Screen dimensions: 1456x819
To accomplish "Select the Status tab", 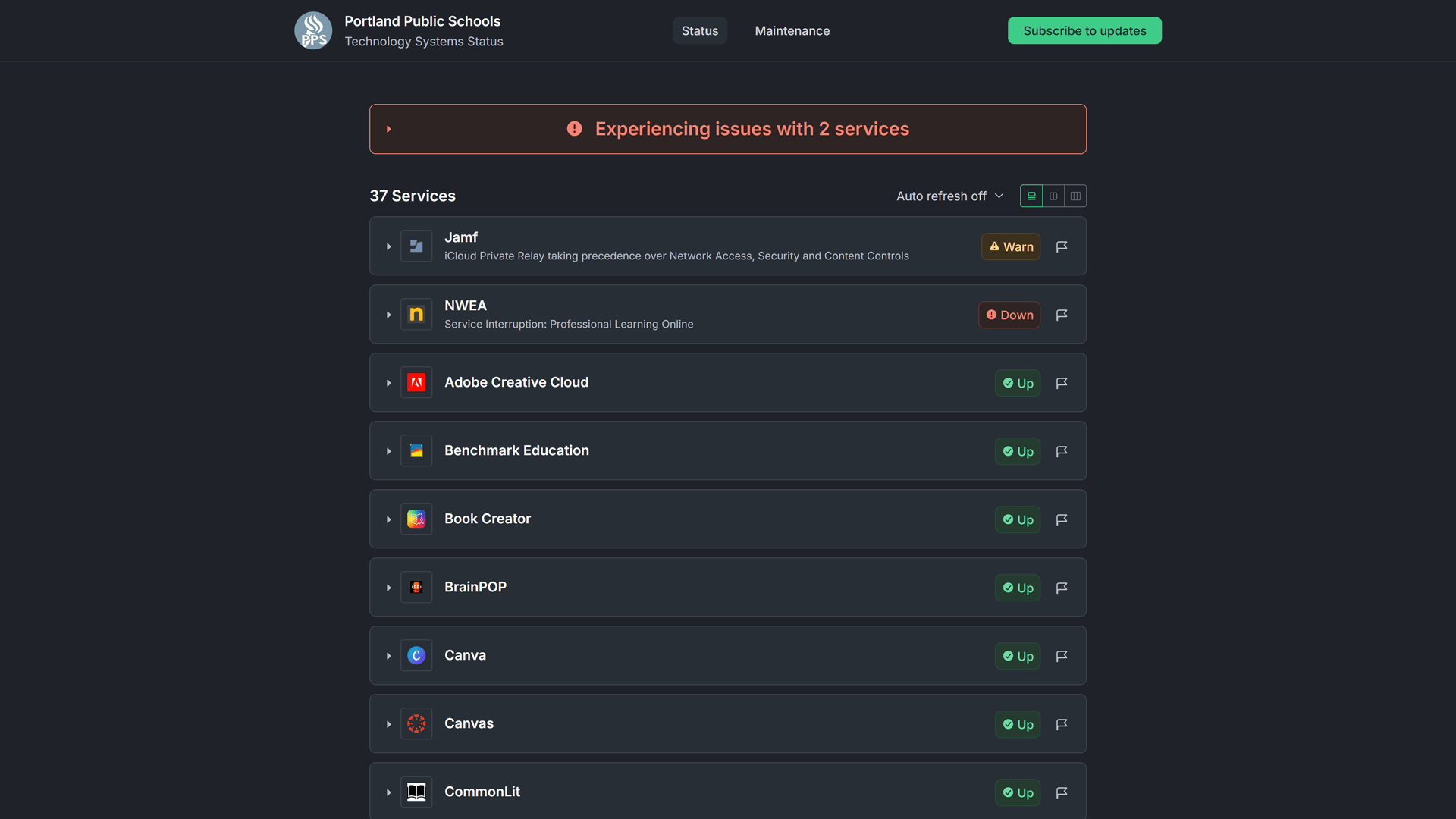I will tap(699, 31).
